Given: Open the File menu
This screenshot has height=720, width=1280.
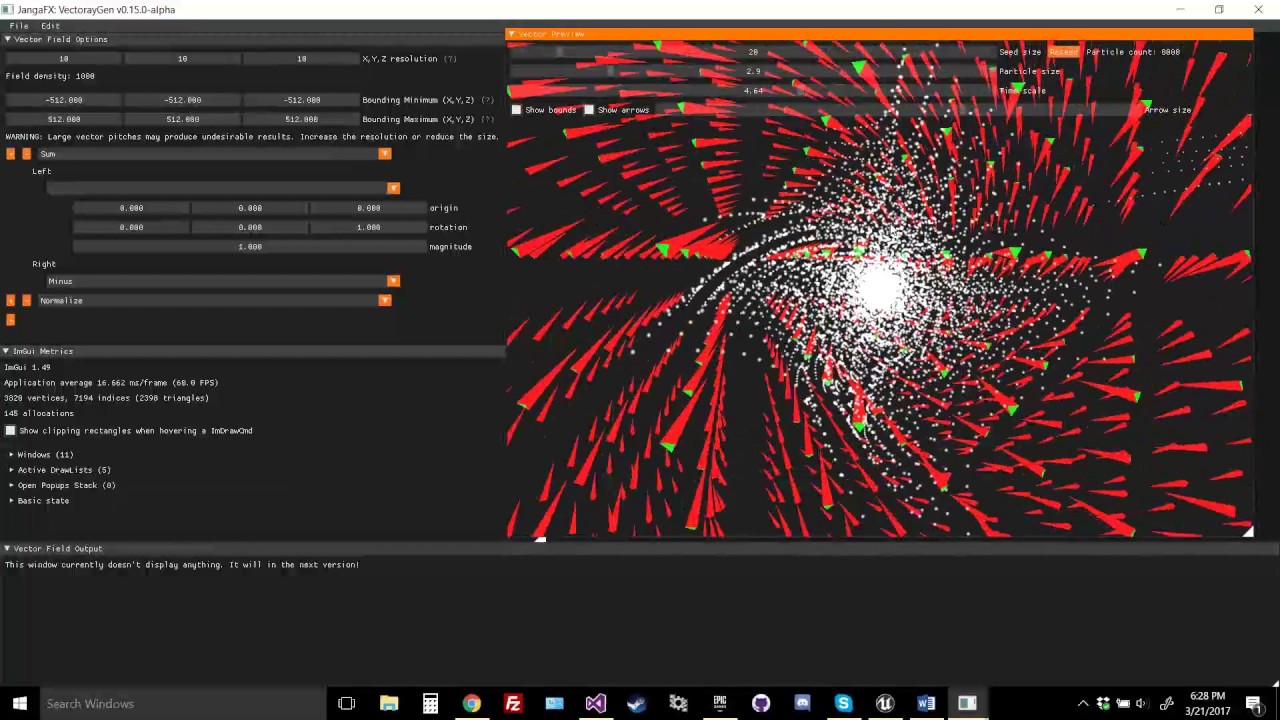Looking at the screenshot, I should coord(18,26).
